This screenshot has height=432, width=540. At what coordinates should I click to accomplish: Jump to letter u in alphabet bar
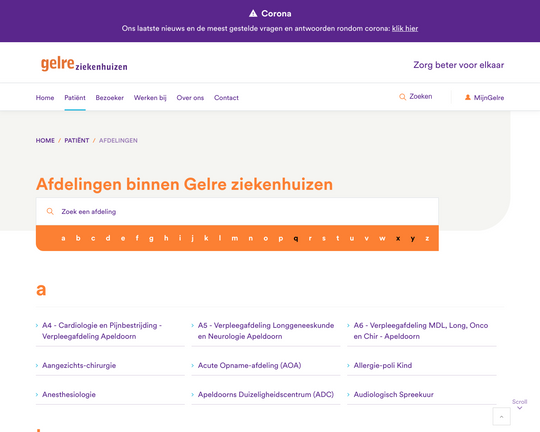coord(352,238)
